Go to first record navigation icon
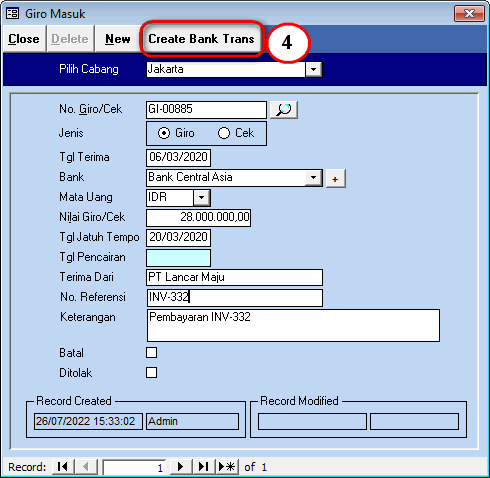The image size is (490, 478). click(63, 467)
